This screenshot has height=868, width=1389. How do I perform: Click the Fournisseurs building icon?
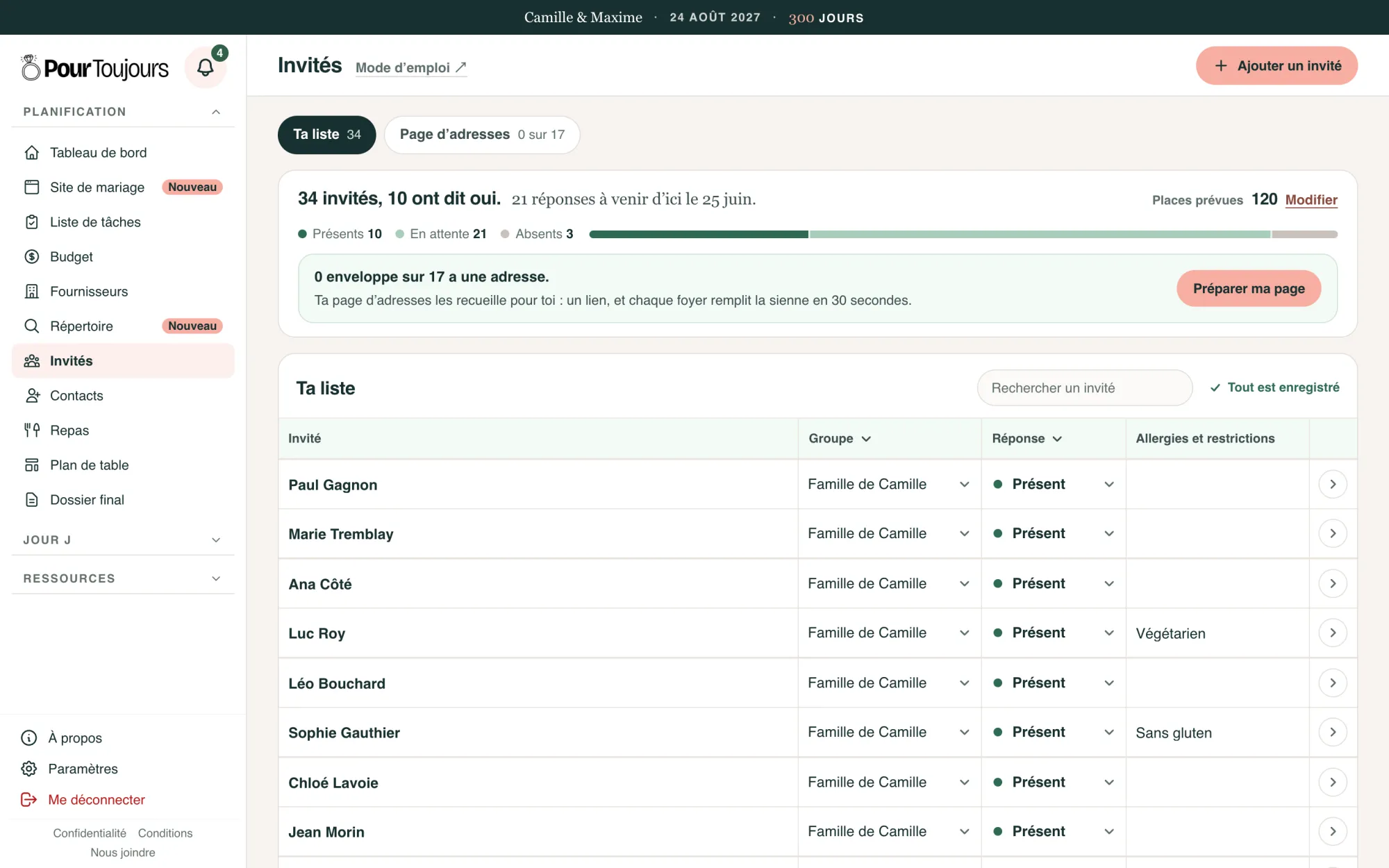[x=32, y=292]
